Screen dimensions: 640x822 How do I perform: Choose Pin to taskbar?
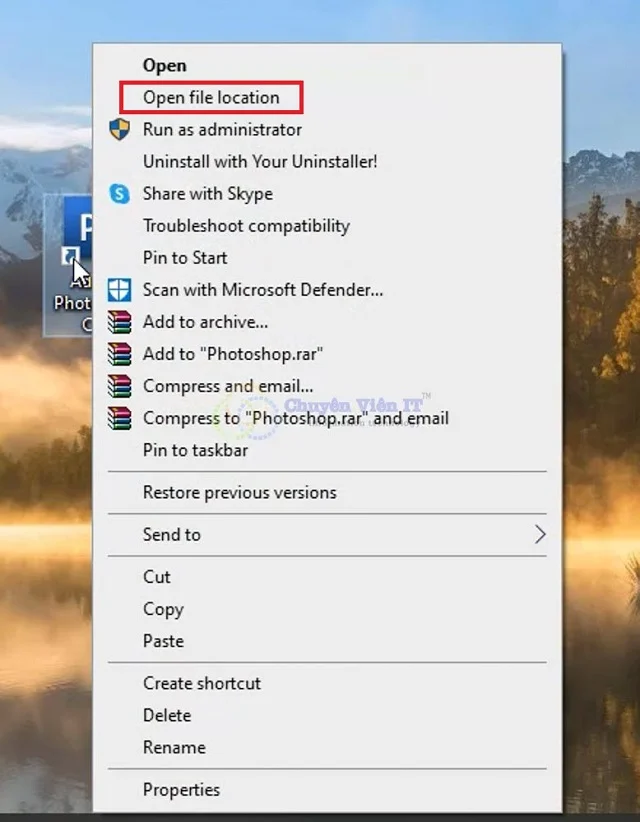(196, 450)
